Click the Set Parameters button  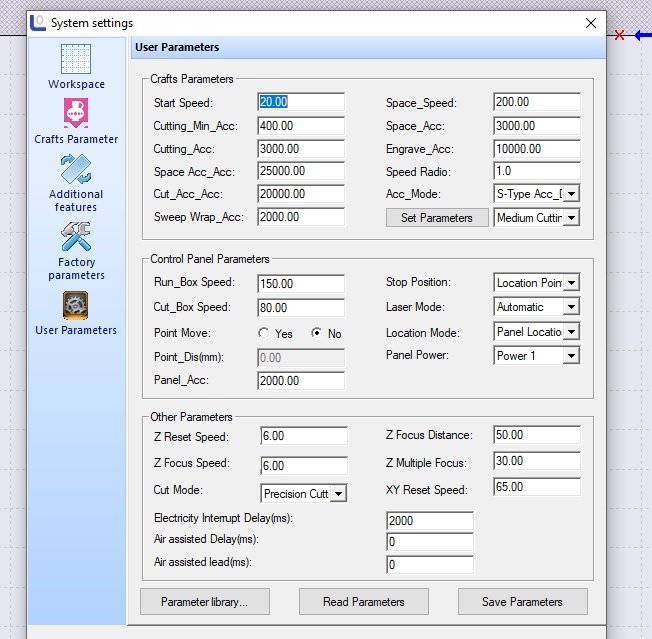[x=437, y=218]
